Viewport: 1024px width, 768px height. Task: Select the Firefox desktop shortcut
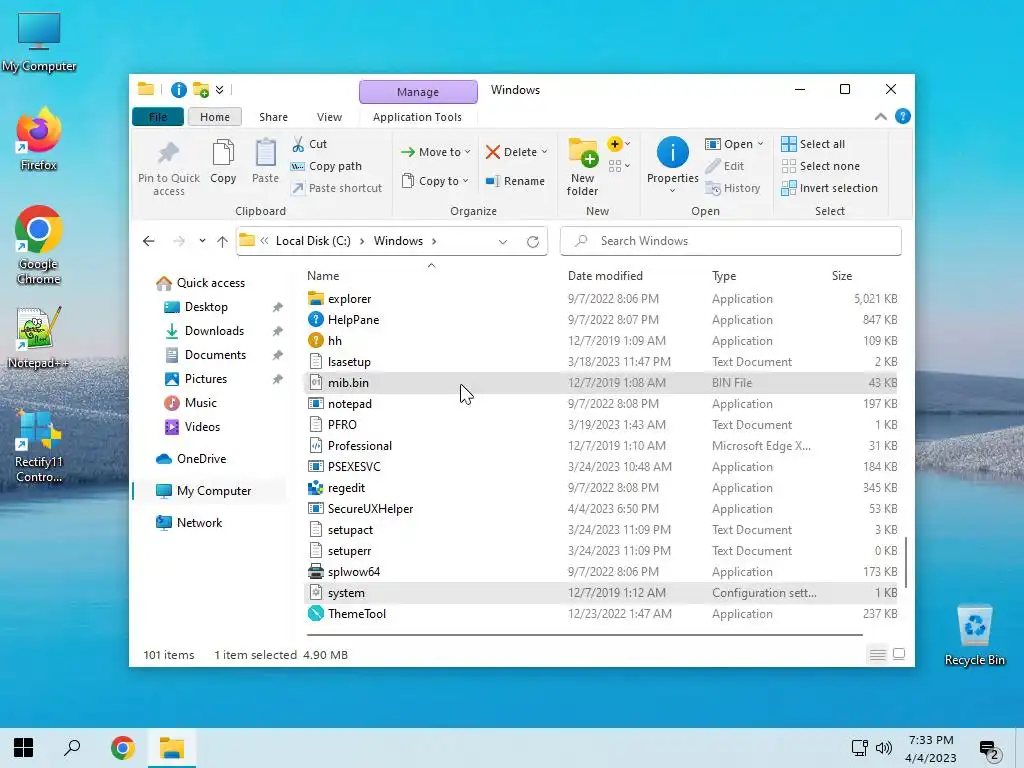39,139
